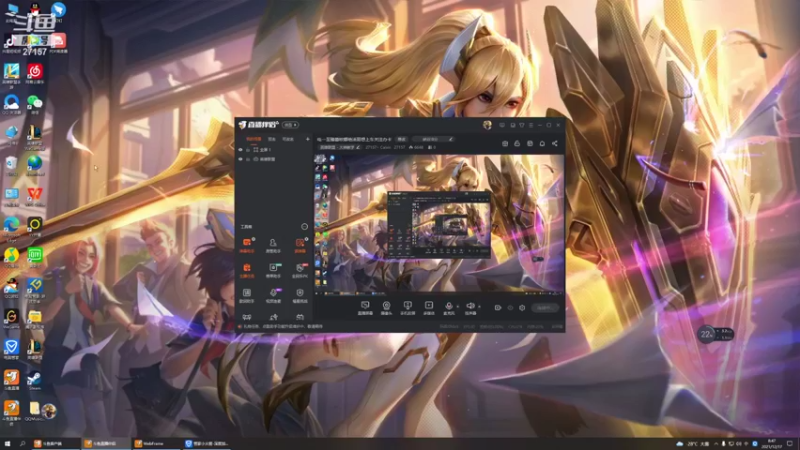Click the floating 22 performance widget
This screenshot has height=450, width=800.
(715, 334)
